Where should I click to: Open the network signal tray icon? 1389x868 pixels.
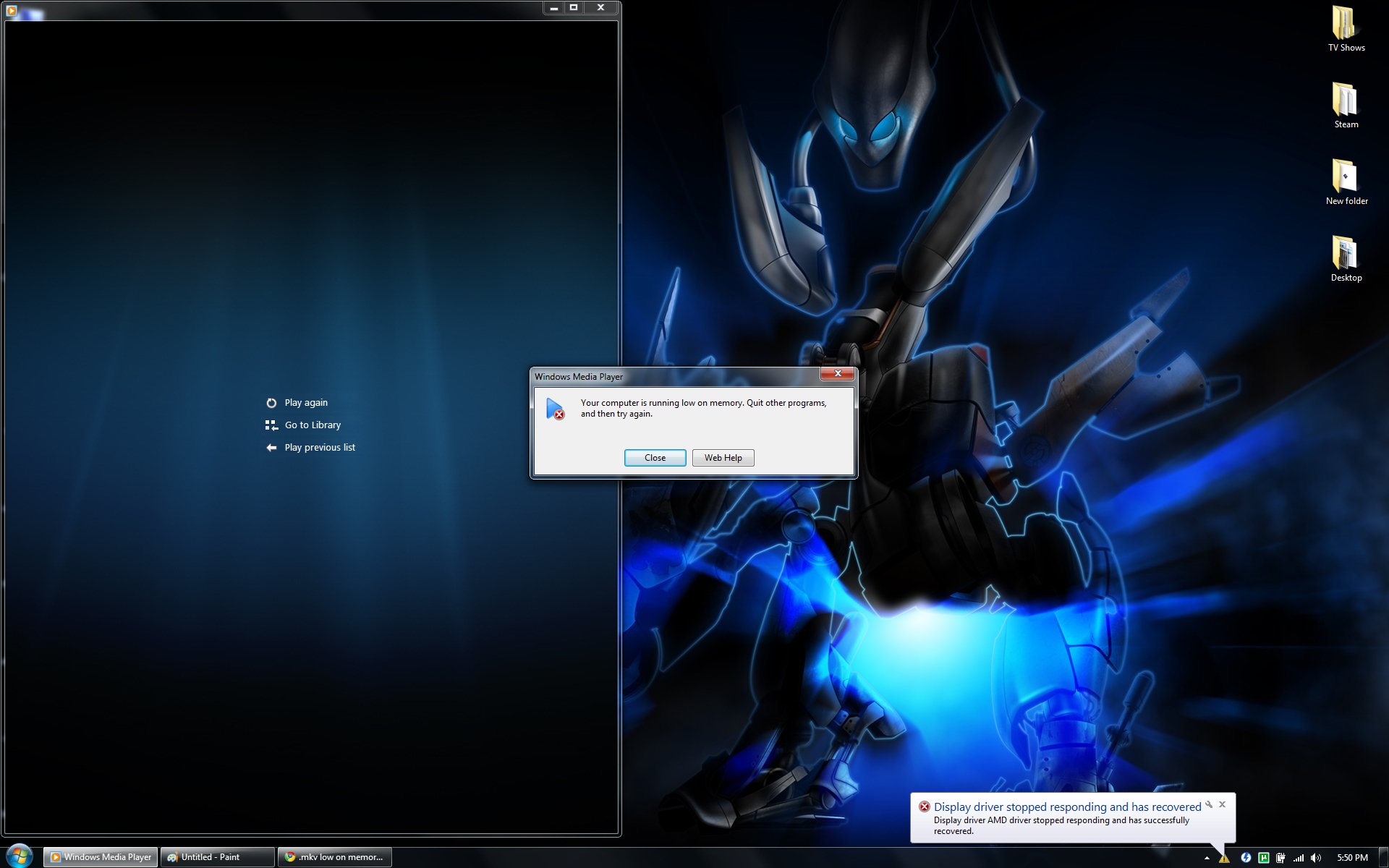click(1299, 858)
